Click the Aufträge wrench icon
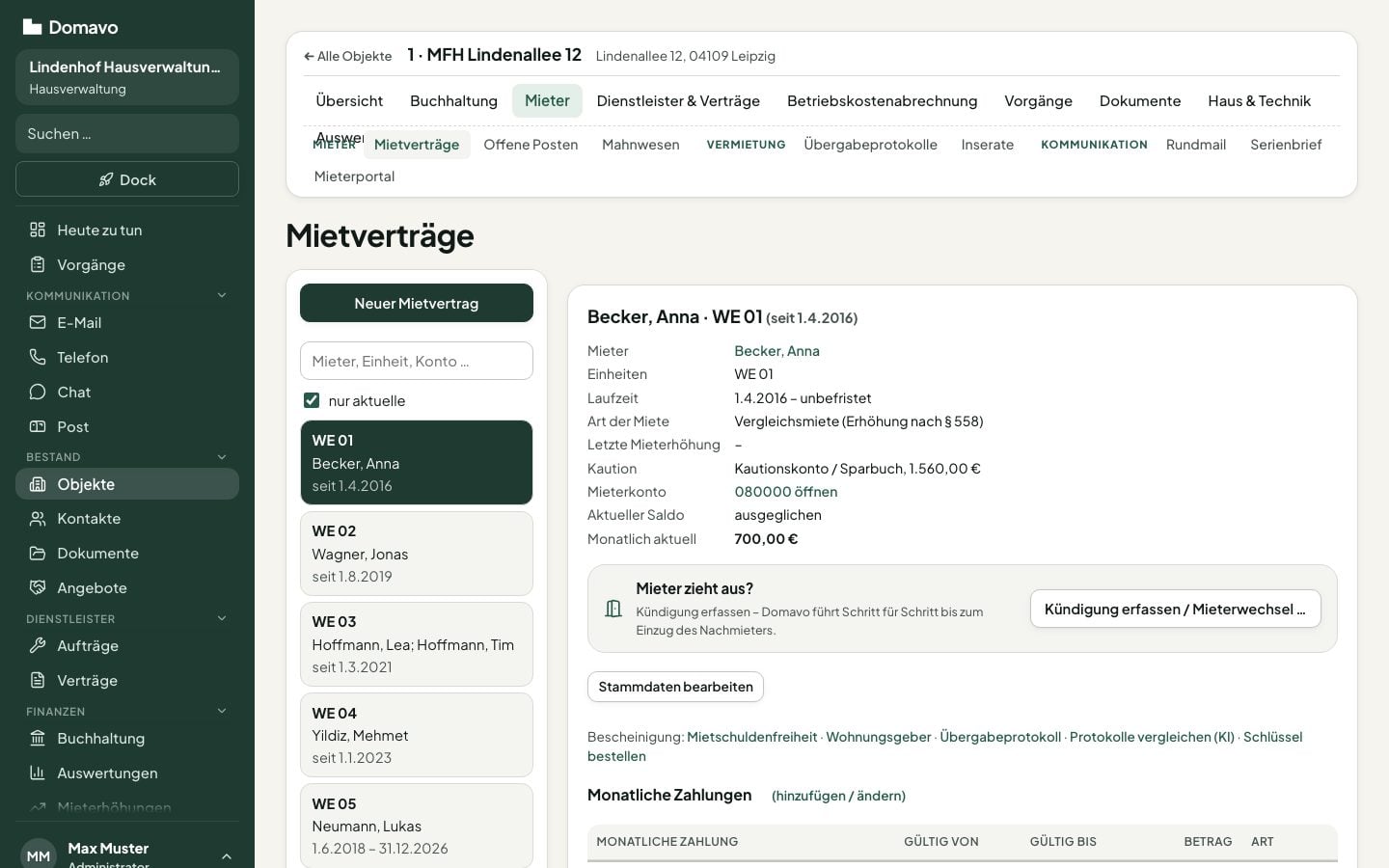 [x=38, y=645]
